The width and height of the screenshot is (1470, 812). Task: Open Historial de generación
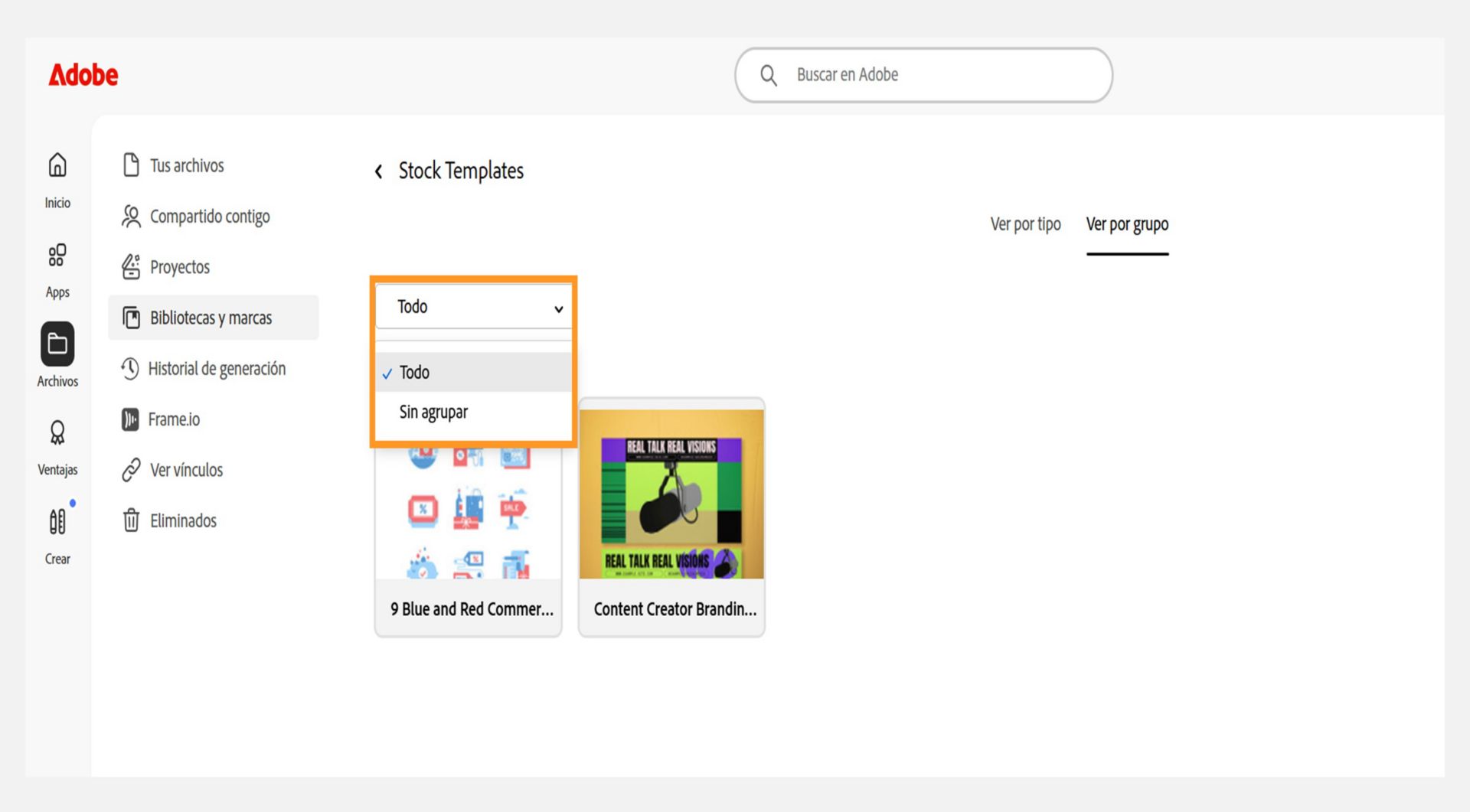[x=217, y=369]
